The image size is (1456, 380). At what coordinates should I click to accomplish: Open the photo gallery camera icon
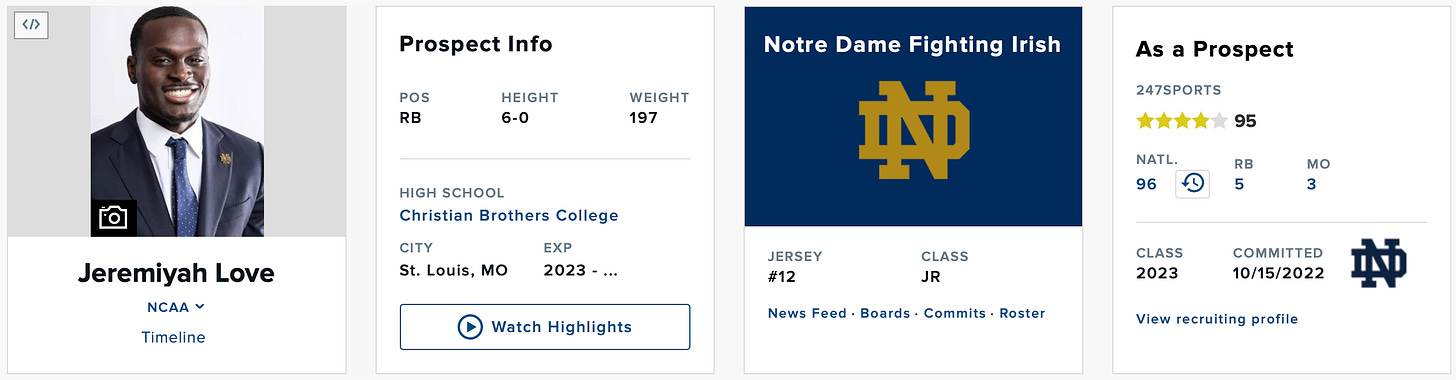(x=113, y=217)
